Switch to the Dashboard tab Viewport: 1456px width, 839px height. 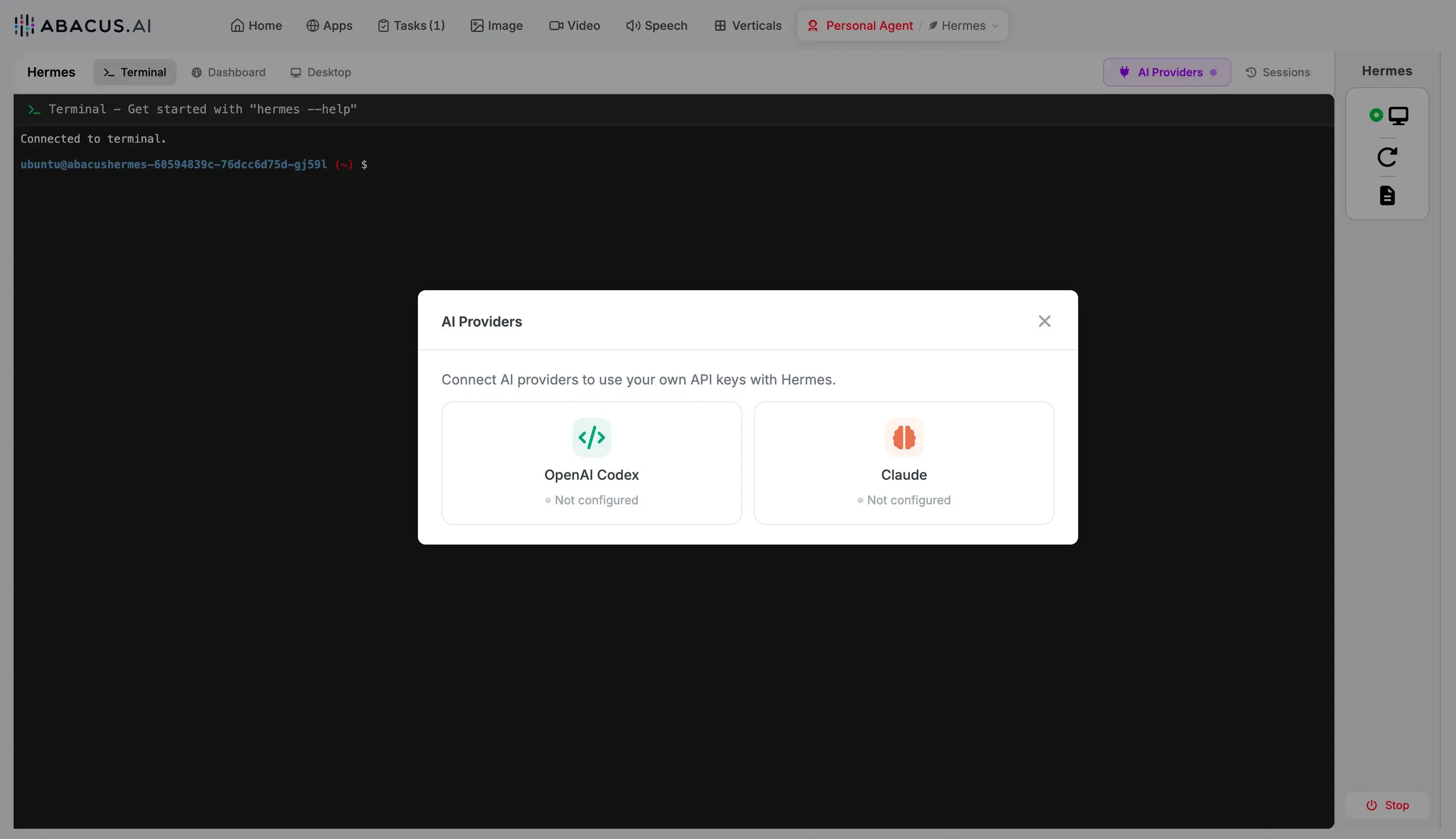click(229, 72)
